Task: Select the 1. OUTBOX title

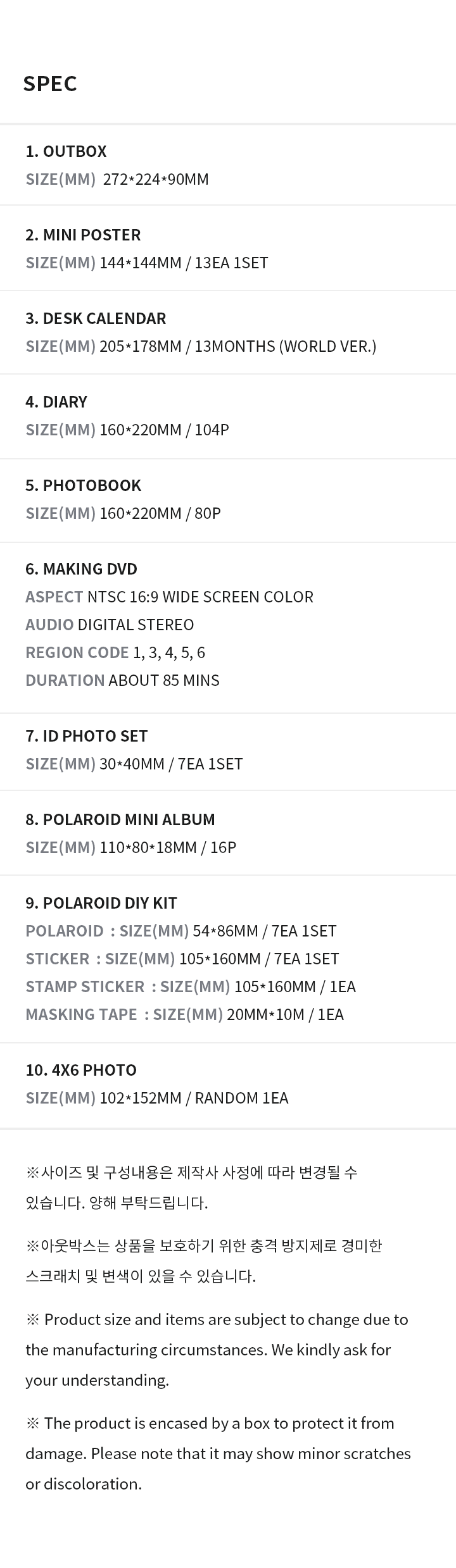Action: pyautogui.click(x=66, y=151)
